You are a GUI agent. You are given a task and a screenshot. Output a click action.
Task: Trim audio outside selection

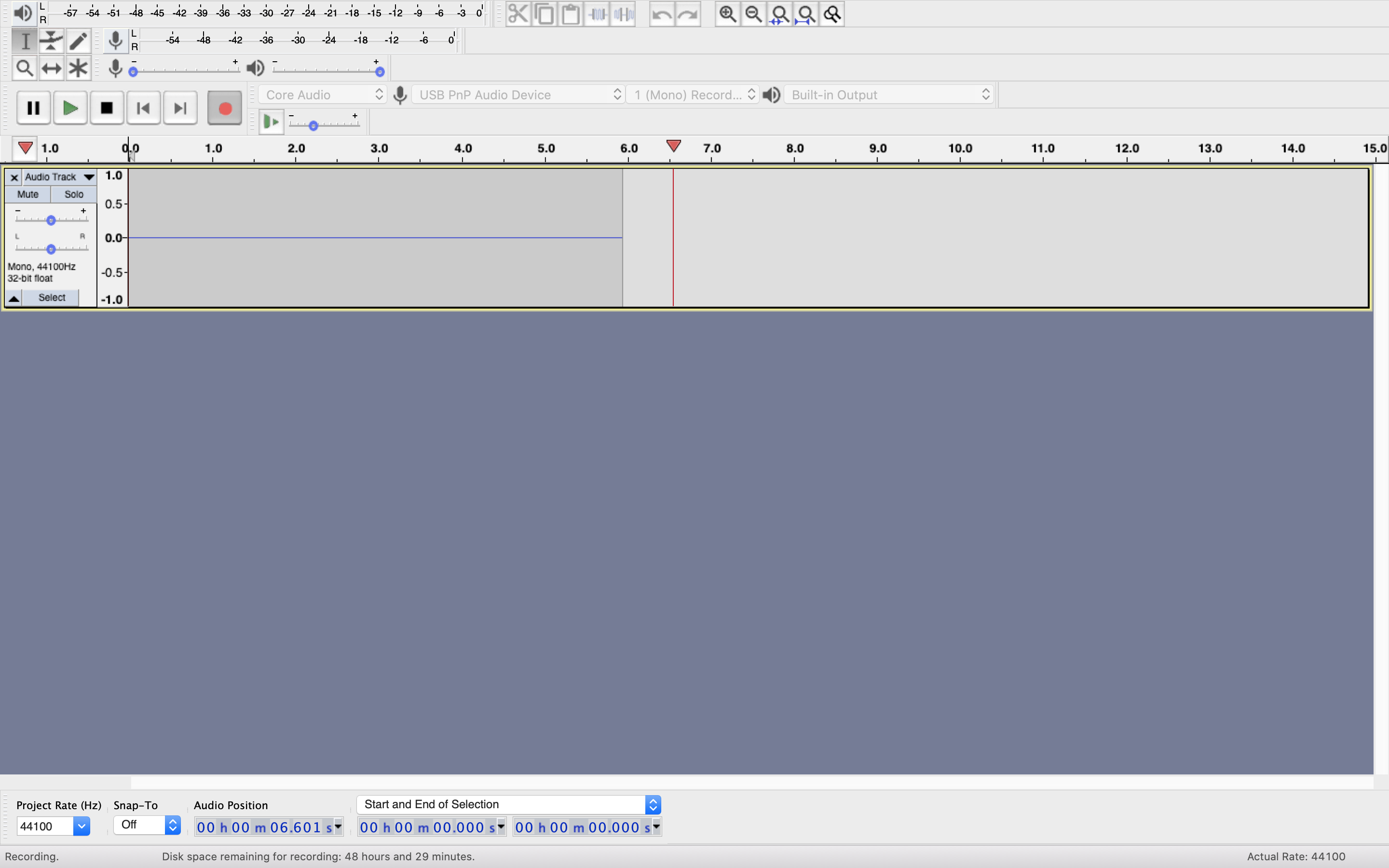[597, 14]
